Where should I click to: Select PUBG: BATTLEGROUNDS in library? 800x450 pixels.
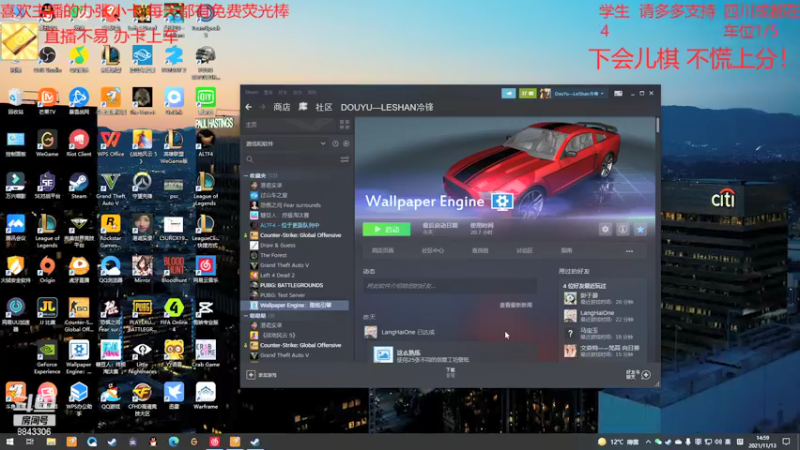click(291, 285)
